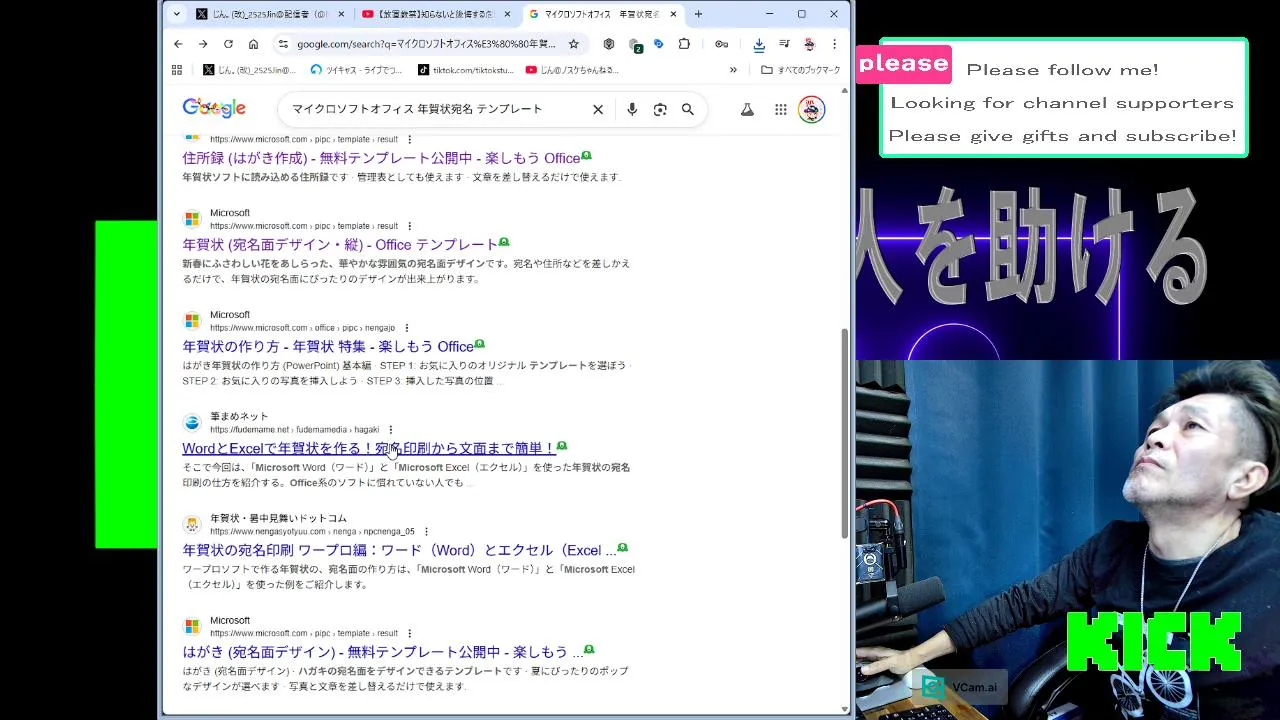Open 年賀状 (宛名面デザイン・縦) result link
This screenshot has width=1280, height=720.
click(340, 244)
